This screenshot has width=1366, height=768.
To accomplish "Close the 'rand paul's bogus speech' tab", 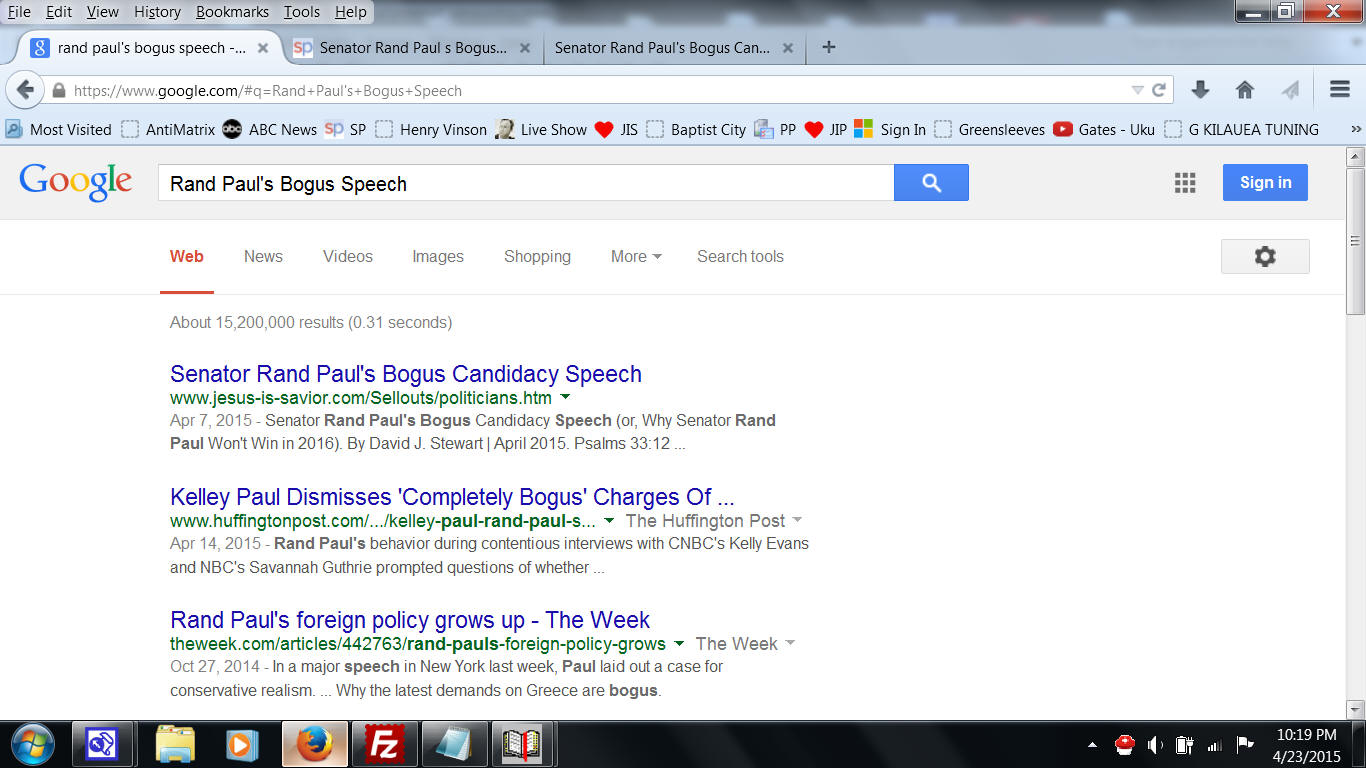I will (x=263, y=48).
